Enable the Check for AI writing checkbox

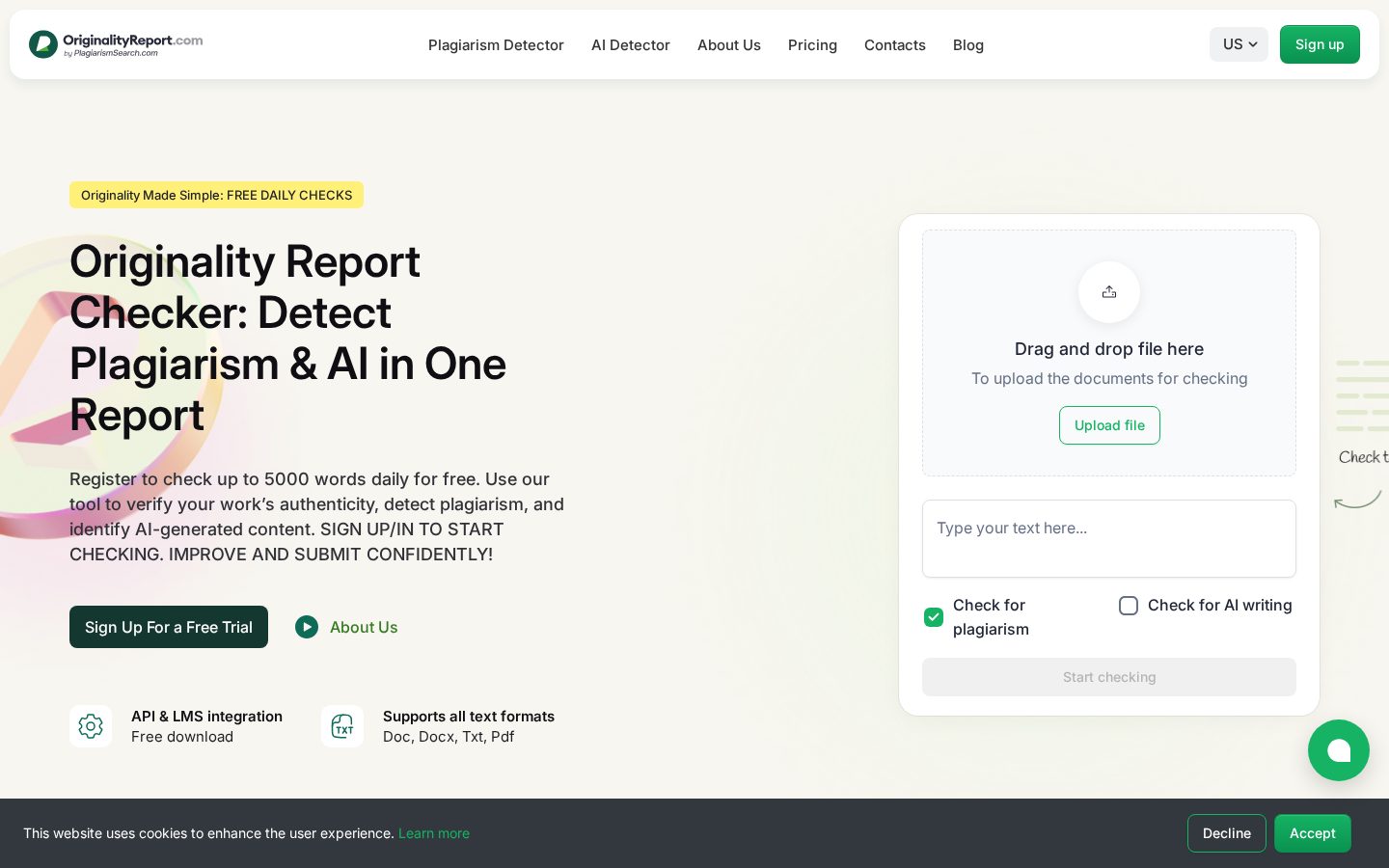[x=1129, y=606]
